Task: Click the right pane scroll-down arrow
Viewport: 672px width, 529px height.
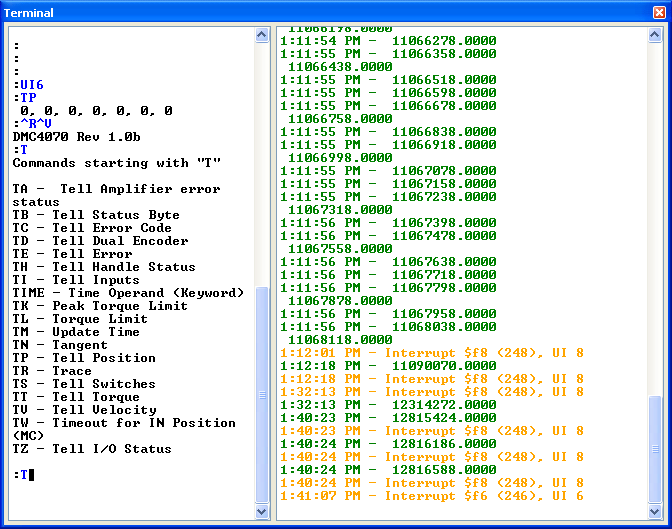Action: 655,511
